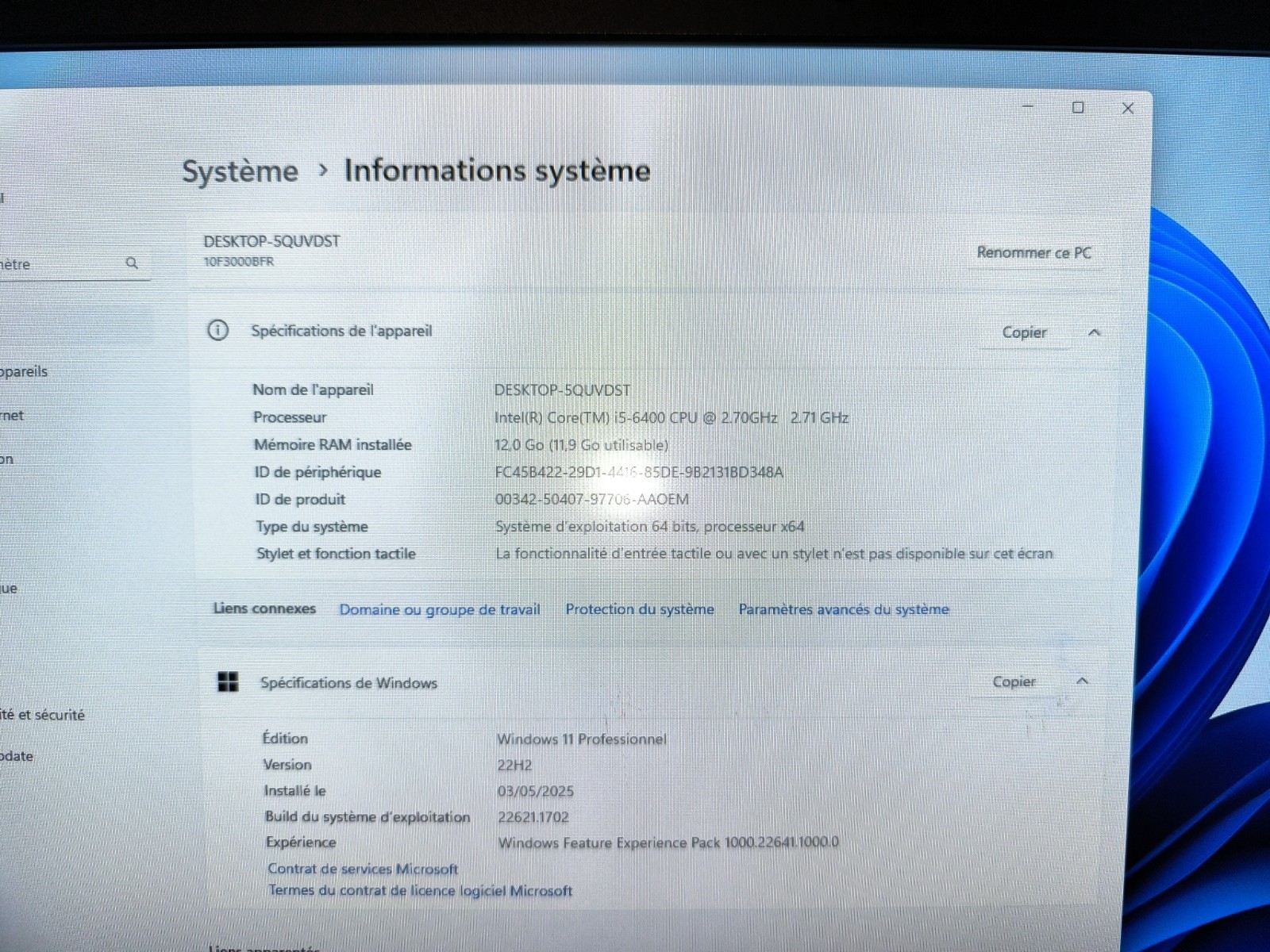Viewport: 1270px width, 952px height.
Task: Click Renommer ce PC button
Action: pos(1033,252)
